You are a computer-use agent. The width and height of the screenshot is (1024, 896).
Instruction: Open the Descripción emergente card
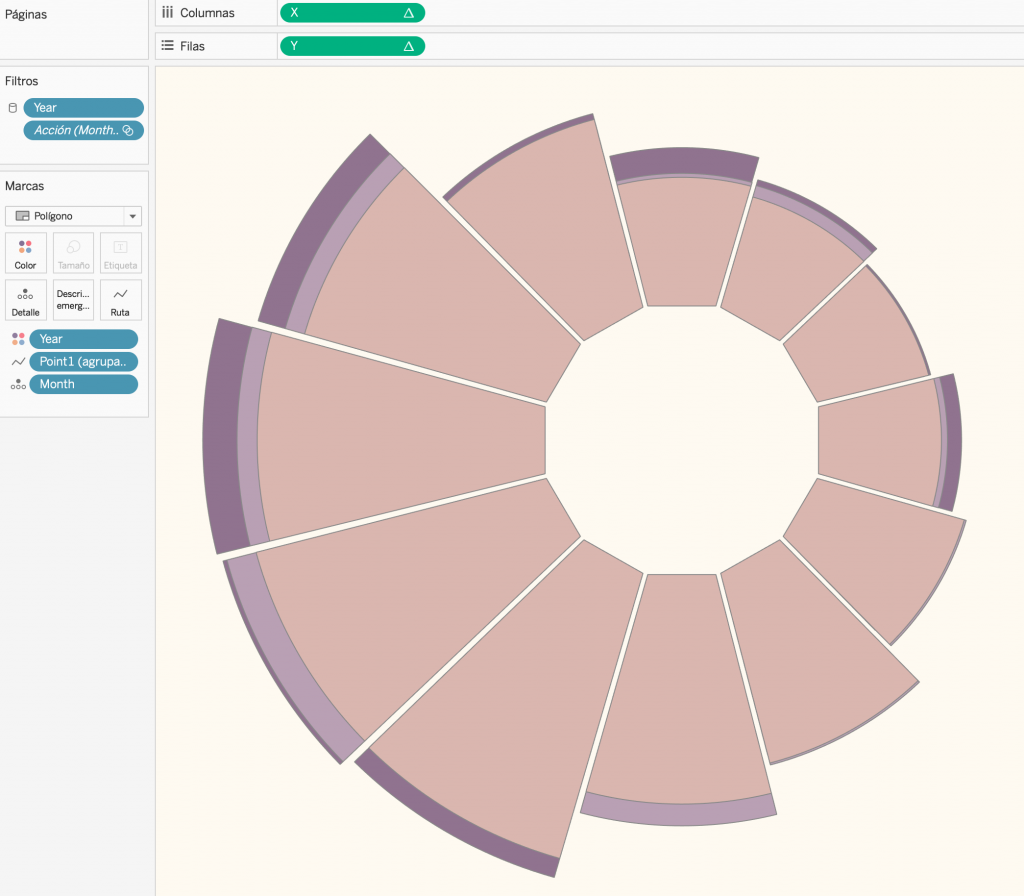(x=73, y=300)
